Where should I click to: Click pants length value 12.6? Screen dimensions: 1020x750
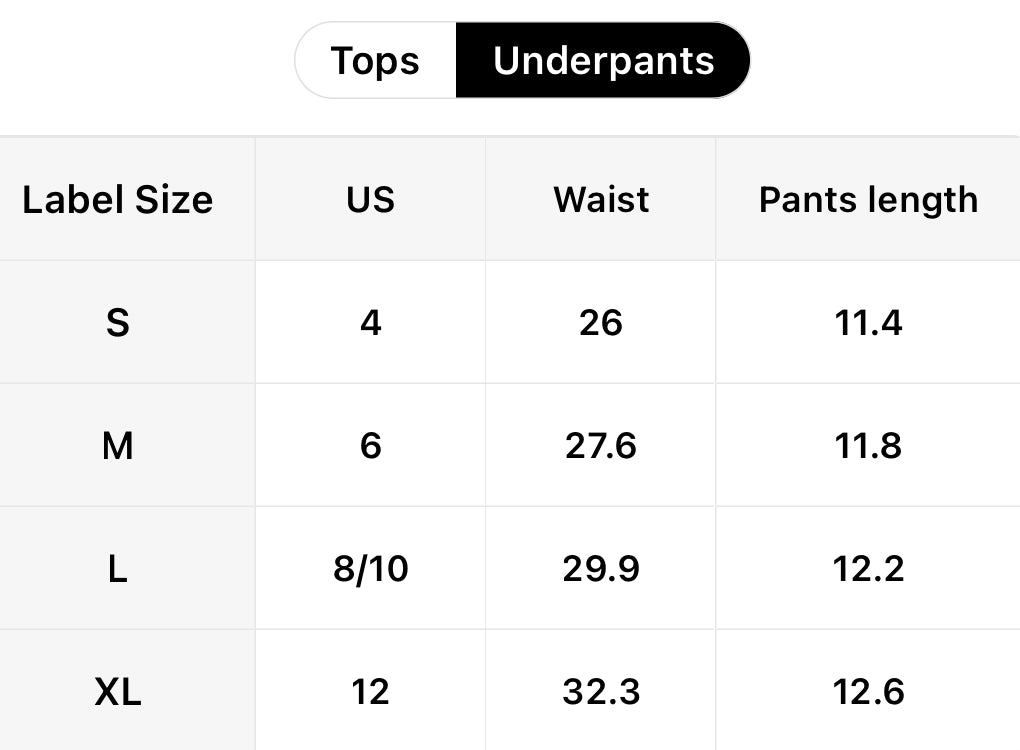tap(868, 692)
